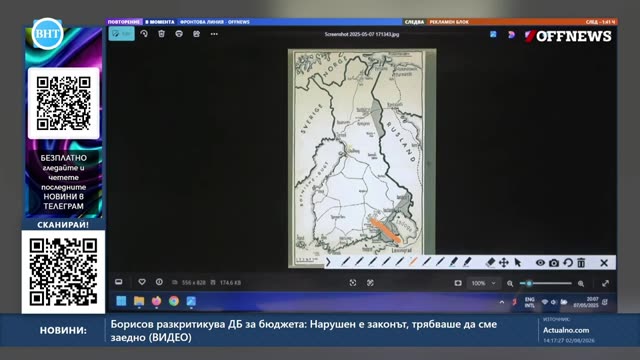Print the image from Photos toolbar
Screen dimensions: 640x360
(x=179, y=34)
